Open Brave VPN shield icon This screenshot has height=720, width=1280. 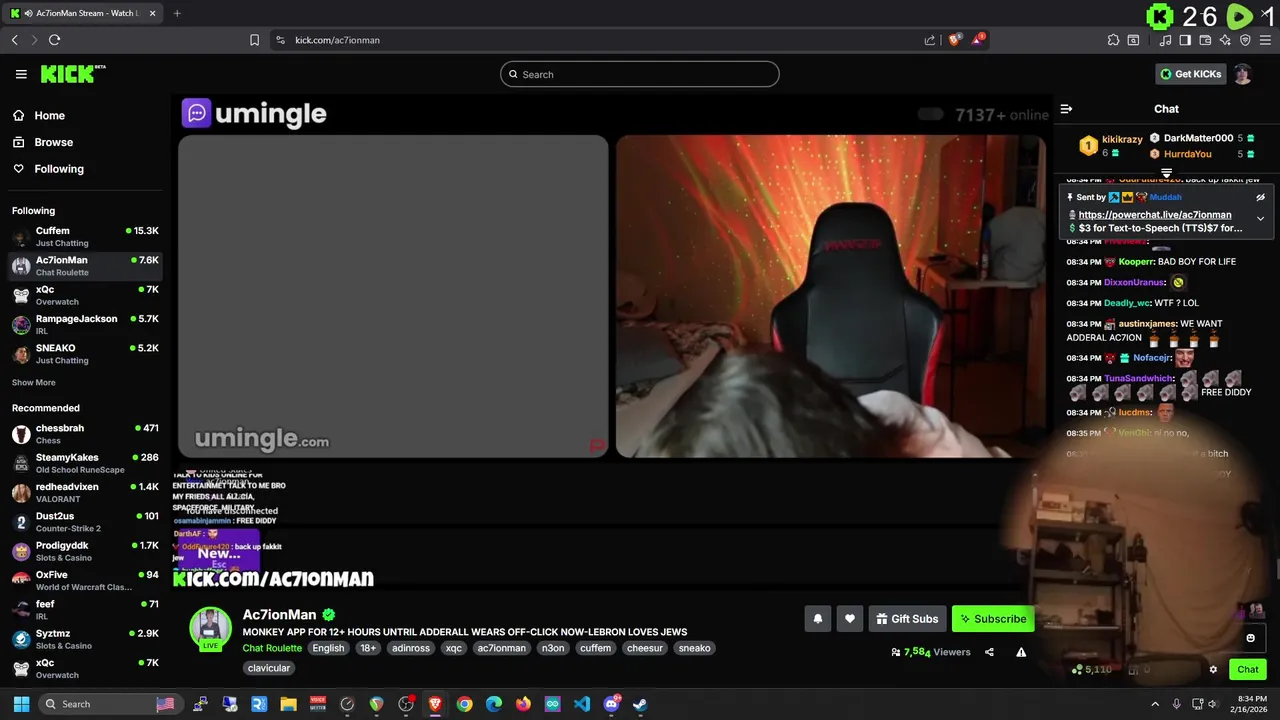pos(1245,40)
